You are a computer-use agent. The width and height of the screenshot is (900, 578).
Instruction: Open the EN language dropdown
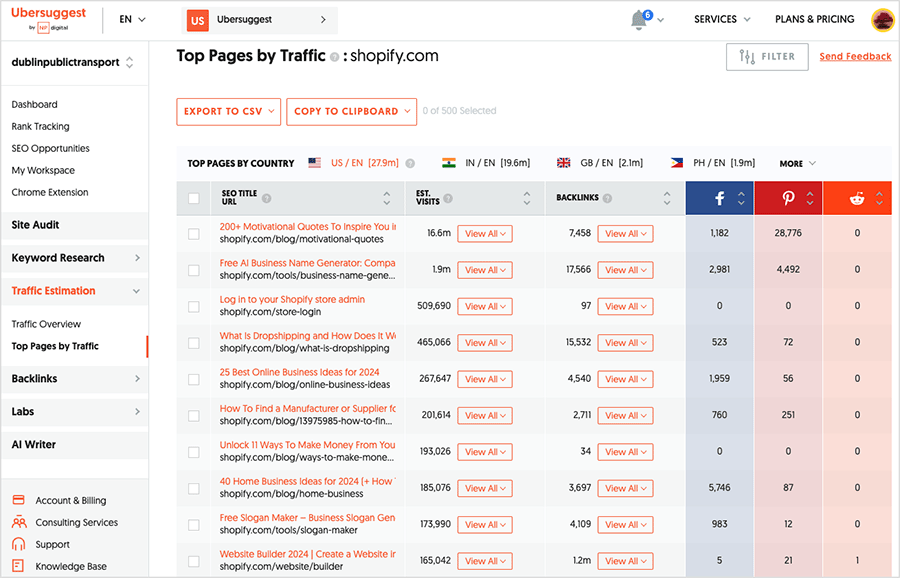[x=133, y=20]
